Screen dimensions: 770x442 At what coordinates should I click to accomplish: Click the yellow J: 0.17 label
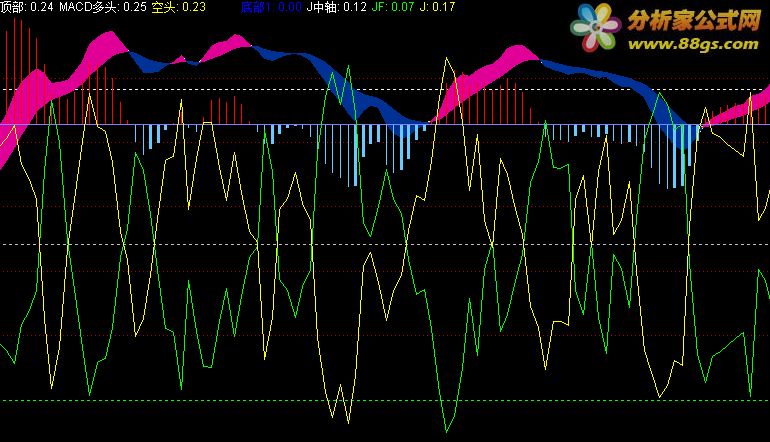437,7
